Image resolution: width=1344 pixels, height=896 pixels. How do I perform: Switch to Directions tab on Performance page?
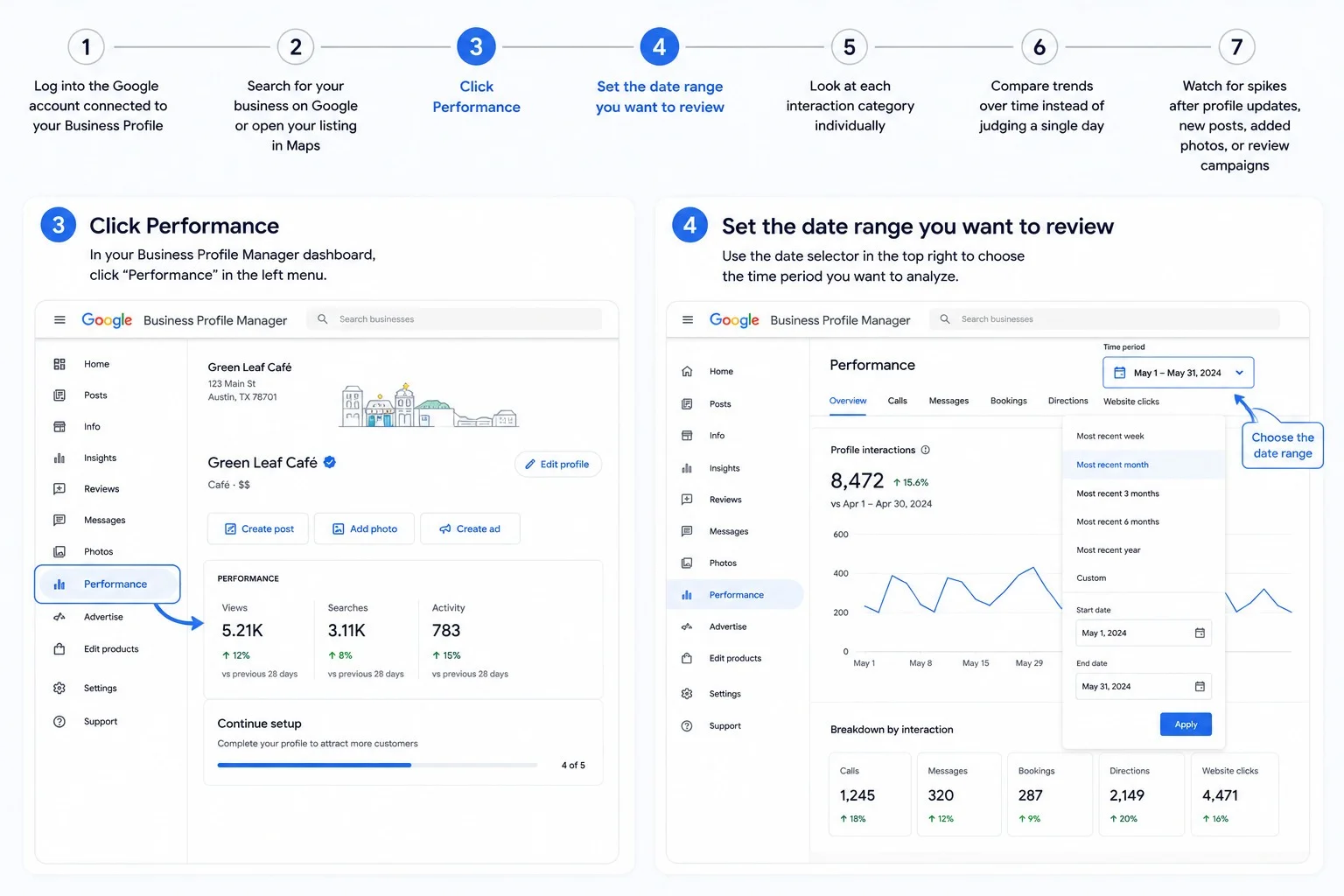click(x=1067, y=401)
